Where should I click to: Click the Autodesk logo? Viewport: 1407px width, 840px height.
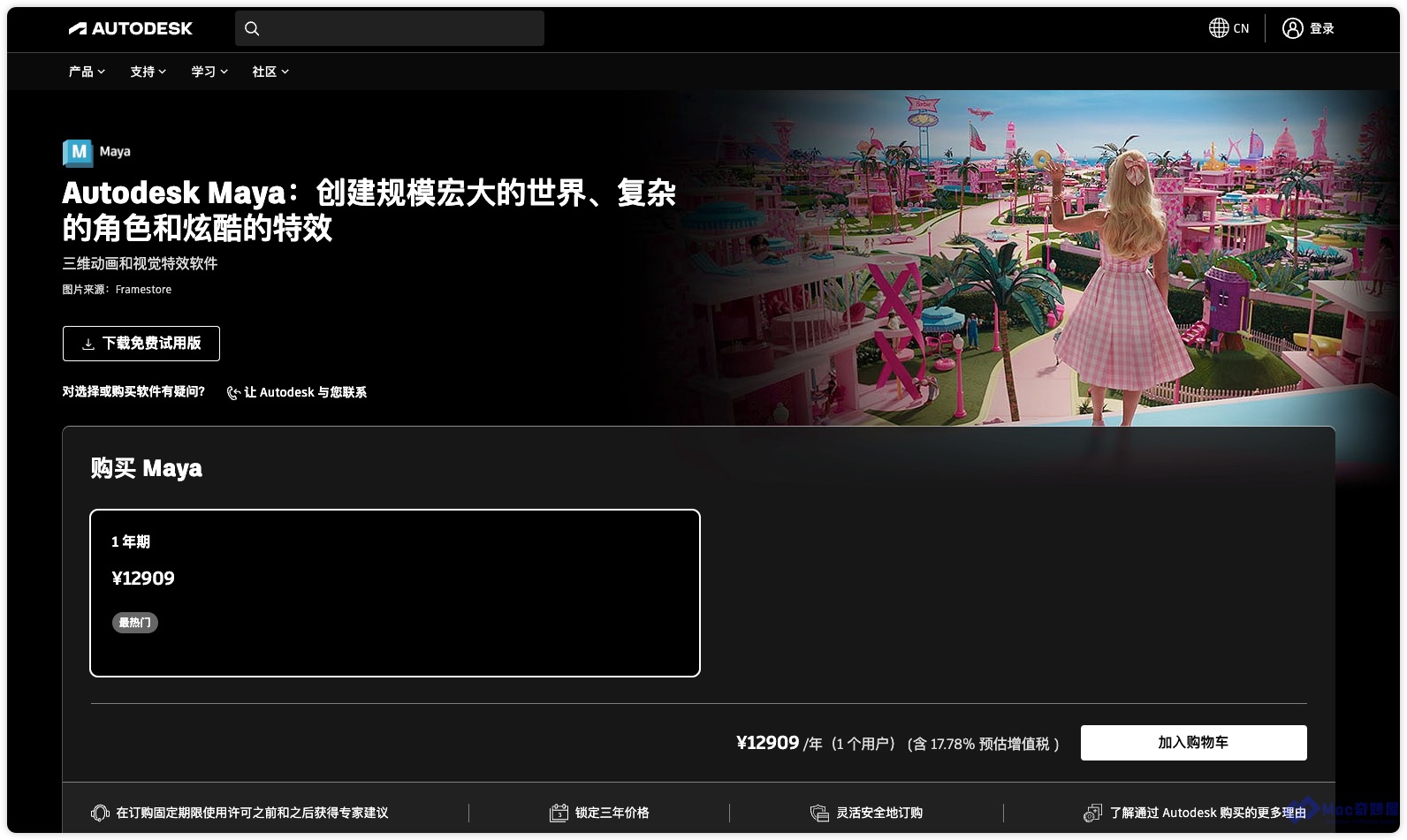click(x=131, y=28)
